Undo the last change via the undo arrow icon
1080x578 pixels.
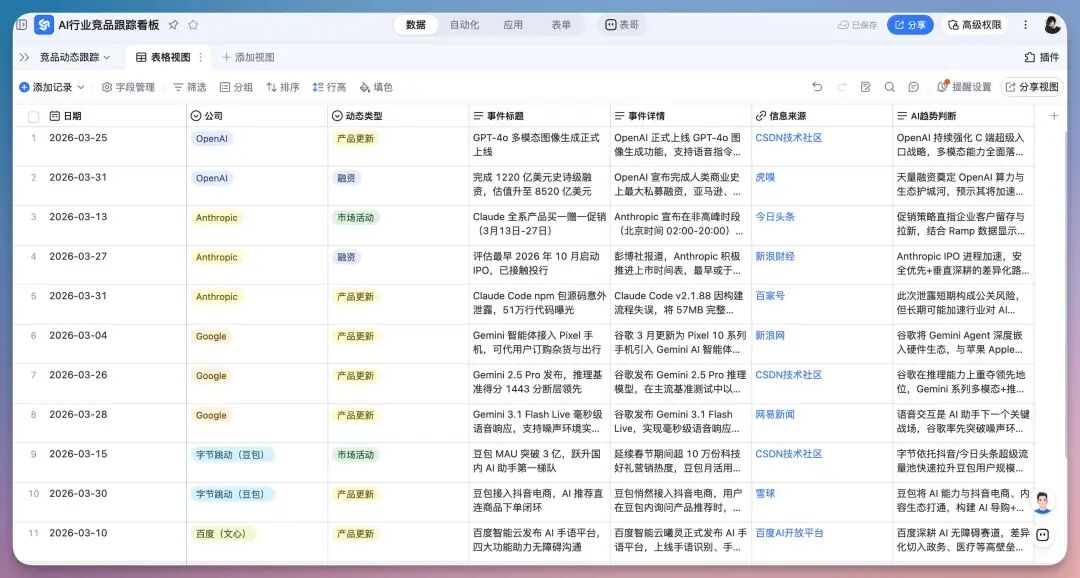817,87
